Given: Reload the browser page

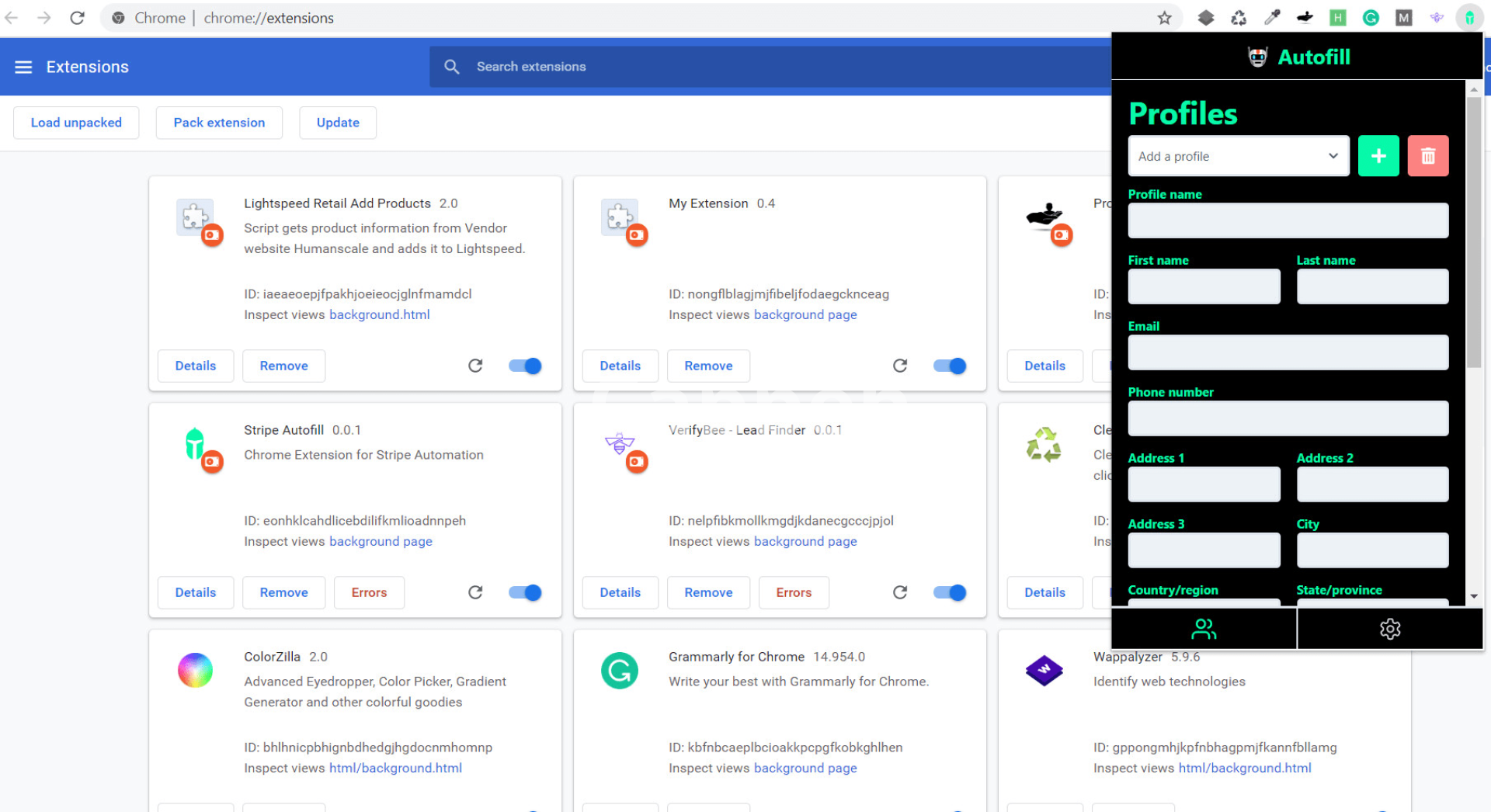Looking at the screenshot, I should pyautogui.click(x=77, y=18).
